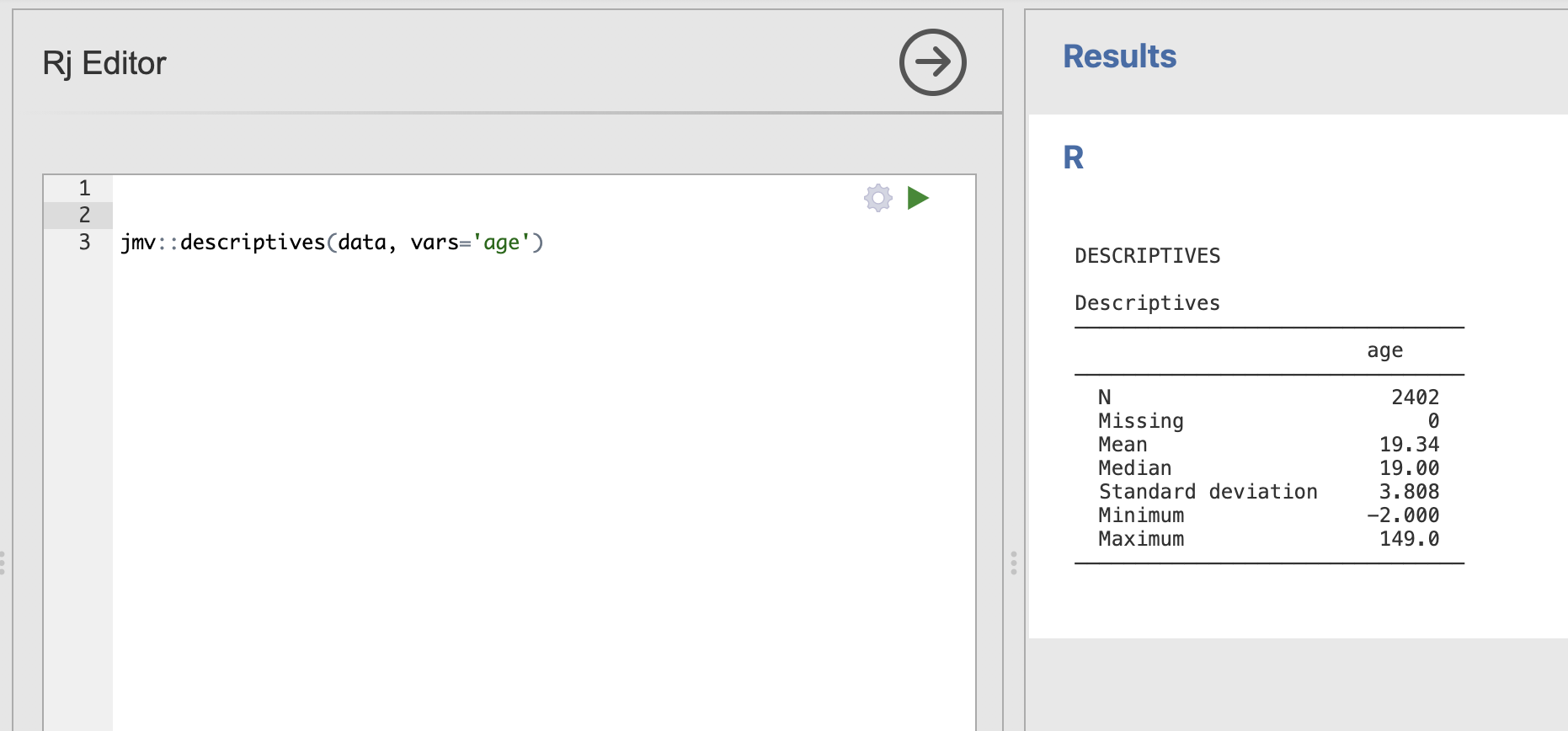Grab the left-edge panel divider dots
This screenshot has width=1568, height=731.
[x=3, y=563]
